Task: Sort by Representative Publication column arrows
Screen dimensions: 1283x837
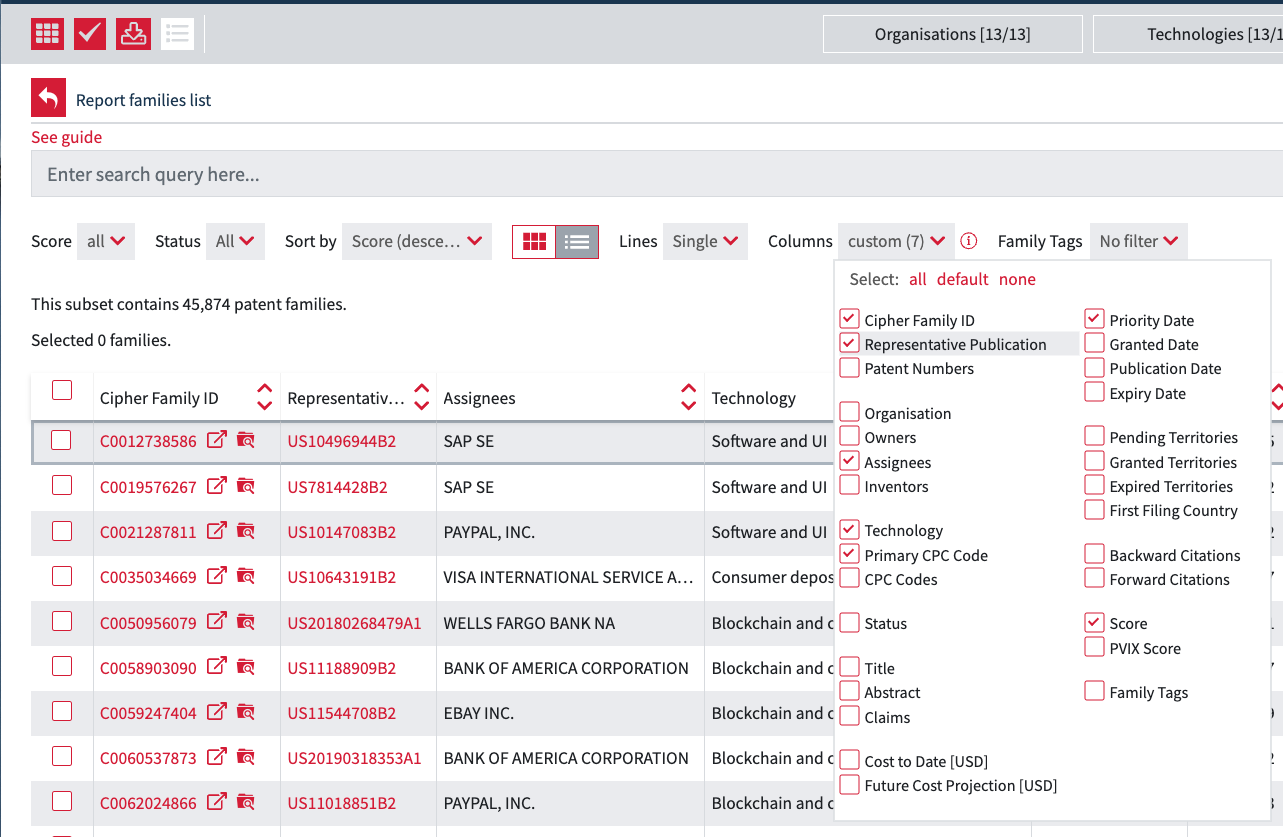Action: [x=421, y=397]
